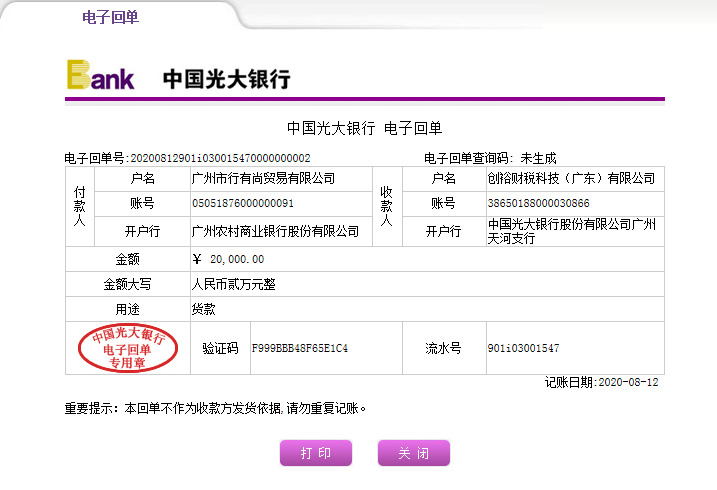This screenshot has height=490, width=717.
Task: Click the amount ¥ 20,000.00
Action: click(x=228, y=259)
